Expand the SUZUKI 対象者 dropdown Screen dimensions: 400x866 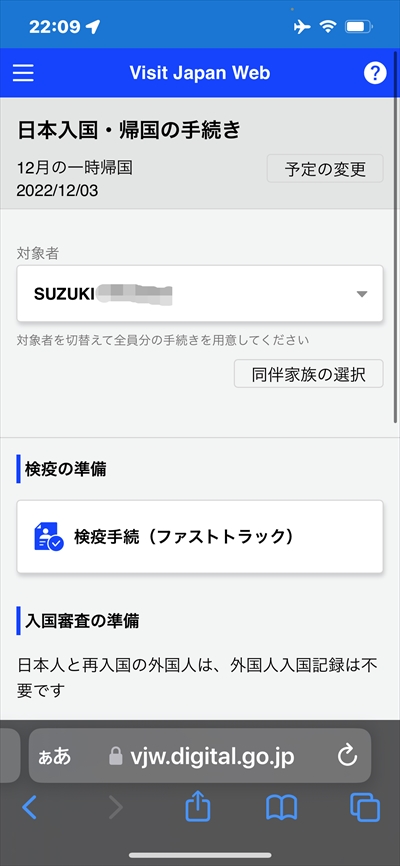pyautogui.click(x=200, y=294)
